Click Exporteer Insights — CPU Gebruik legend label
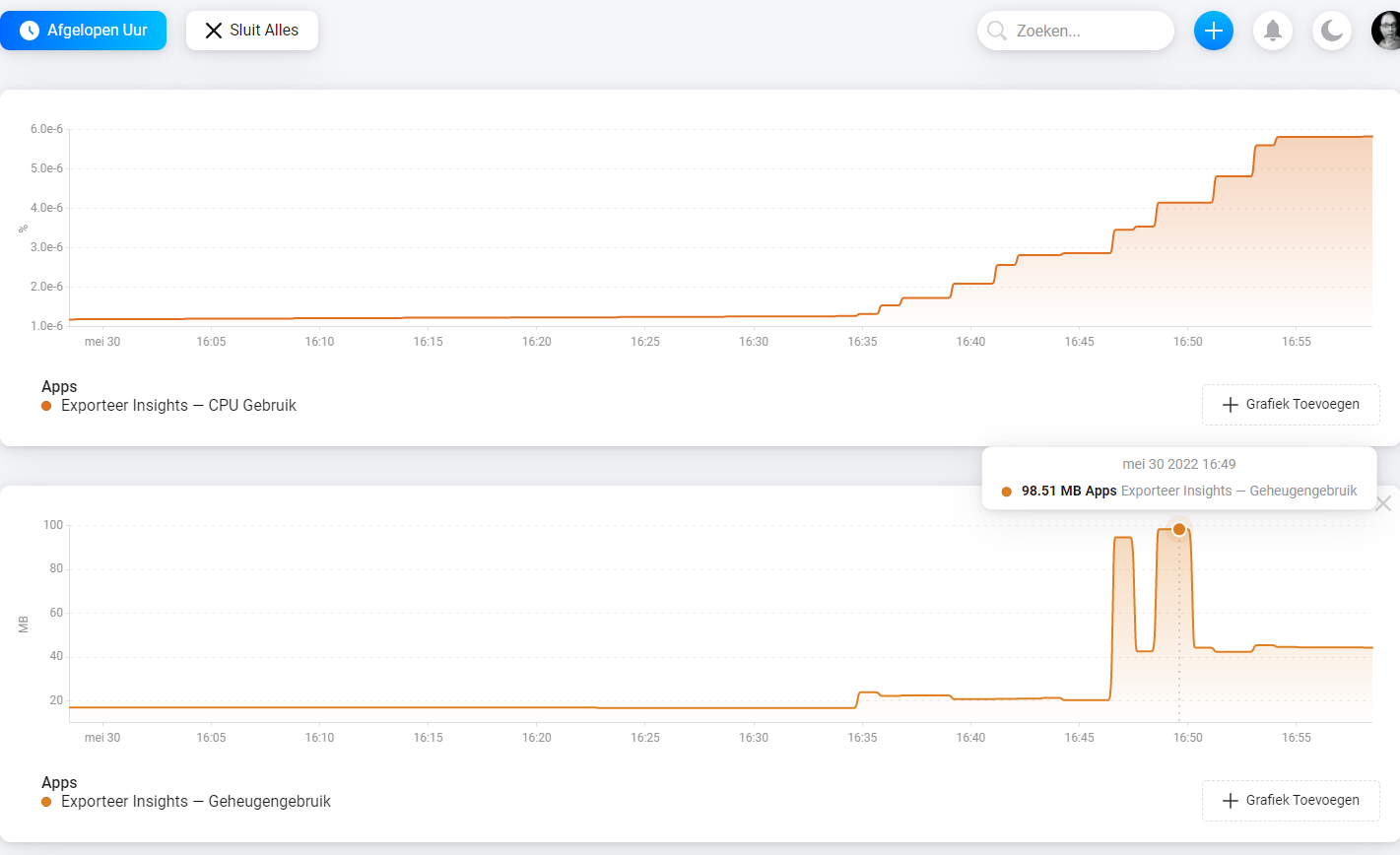The width and height of the screenshot is (1400, 855). tap(178, 406)
